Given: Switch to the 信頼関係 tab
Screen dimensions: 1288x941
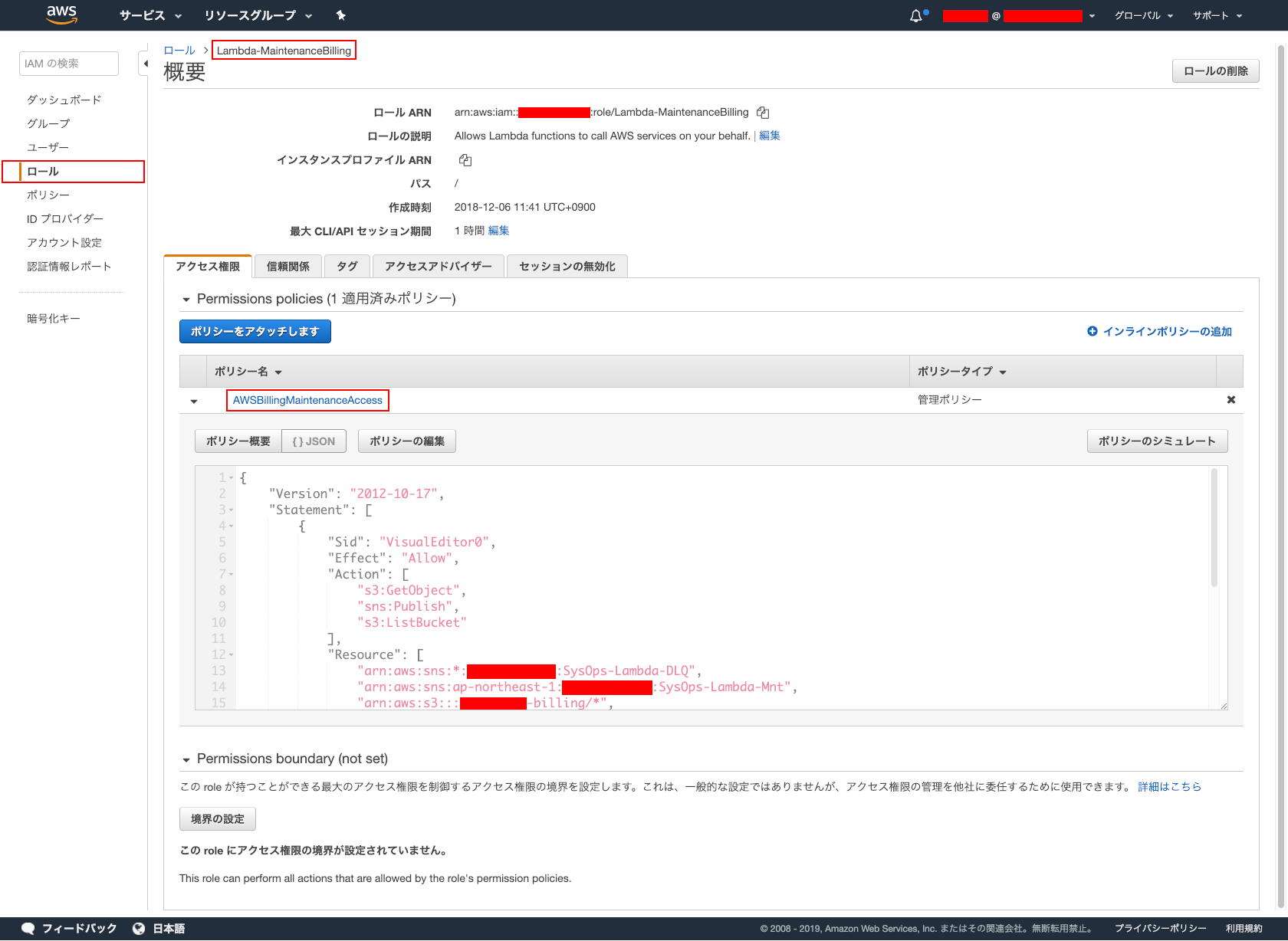Looking at the screenshot, I should [287, 266].
